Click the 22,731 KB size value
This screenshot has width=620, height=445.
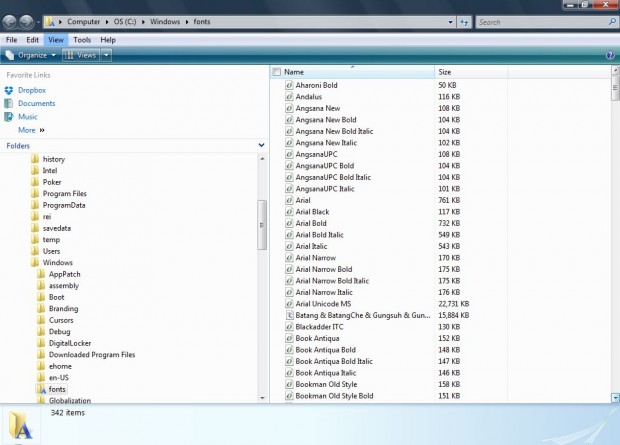[x=454, y=304]
